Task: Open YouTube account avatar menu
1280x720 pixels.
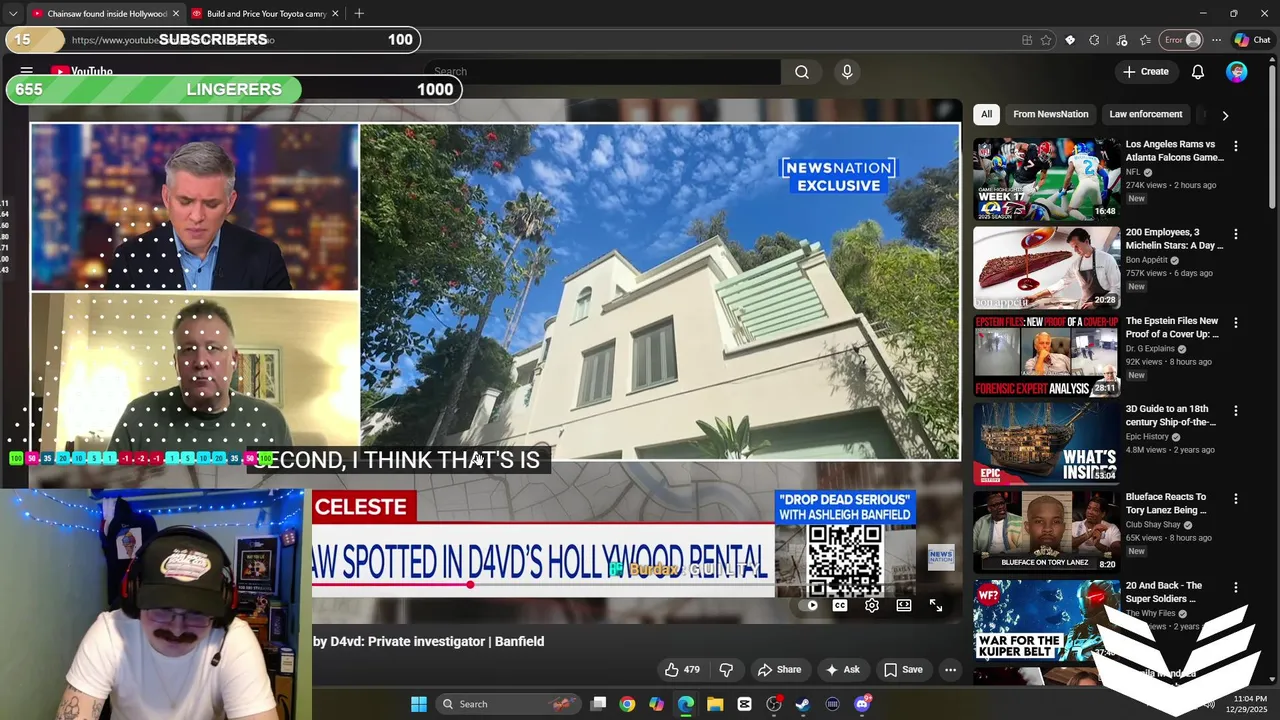Action: pyautogui.click(x=1237, y=72)
